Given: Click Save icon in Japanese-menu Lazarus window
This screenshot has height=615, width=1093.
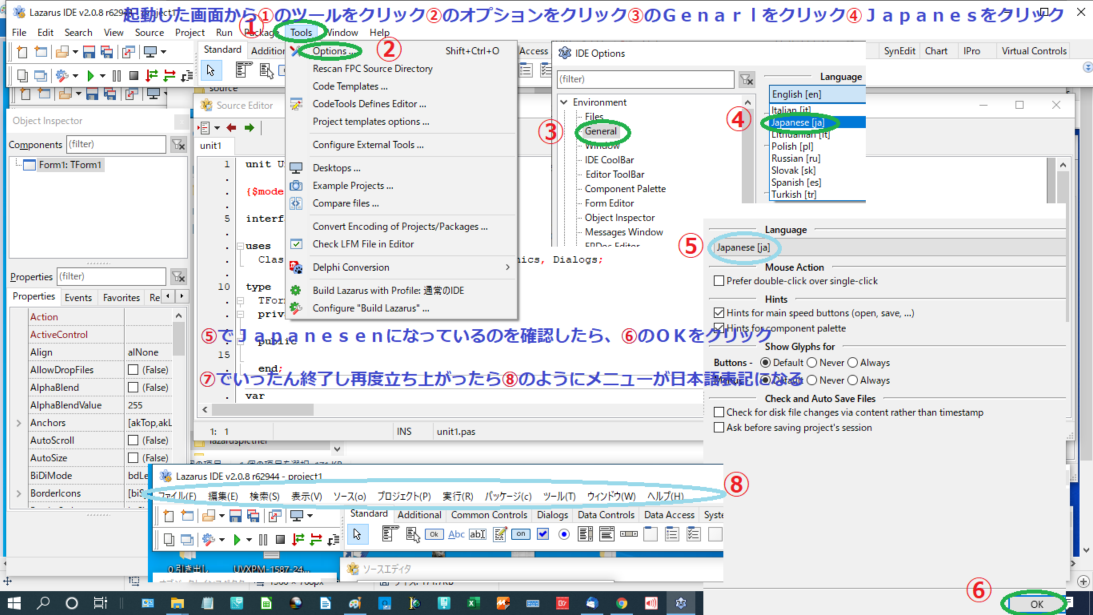Looking at the screenshot, I should pyautogui.click(x=236, y=516).
